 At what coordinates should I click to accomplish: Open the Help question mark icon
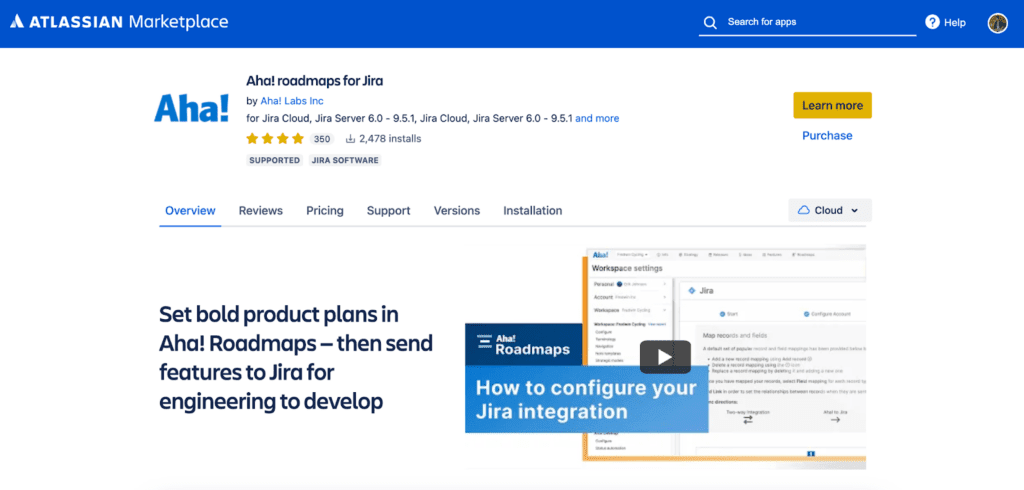coord(932,22)
